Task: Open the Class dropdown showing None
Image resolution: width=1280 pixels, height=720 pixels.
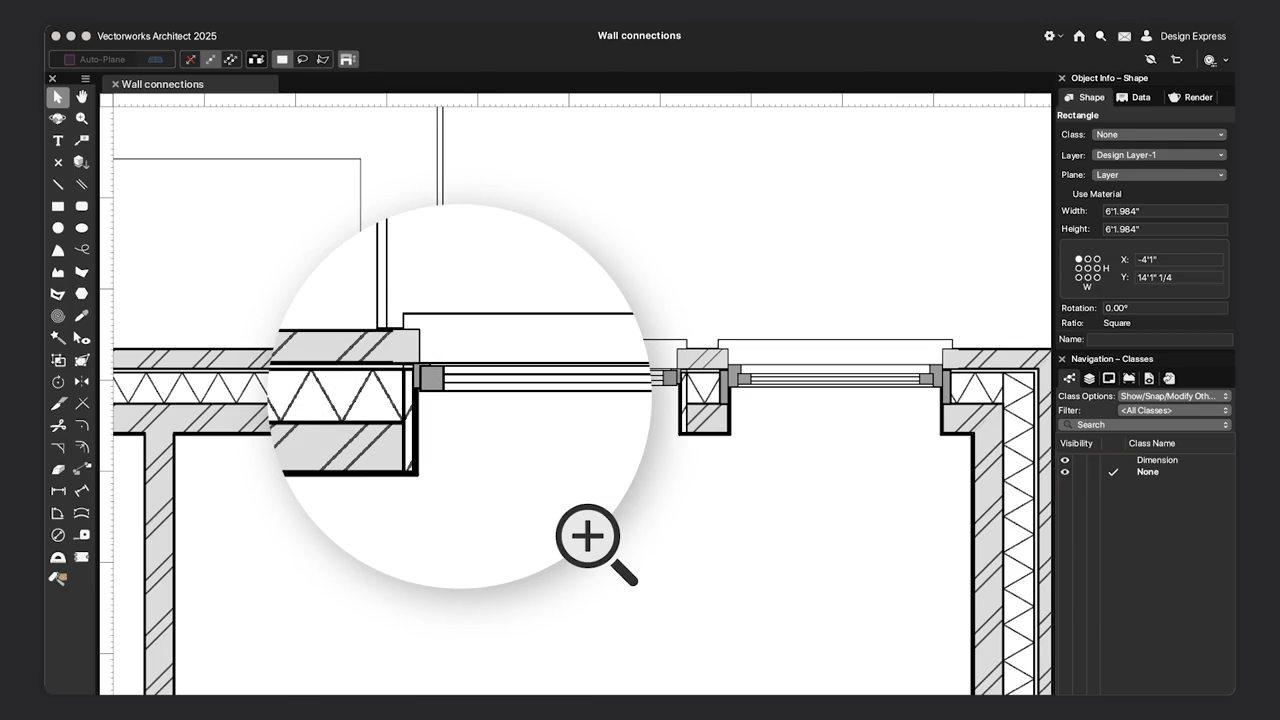Action: point(1159,134)
